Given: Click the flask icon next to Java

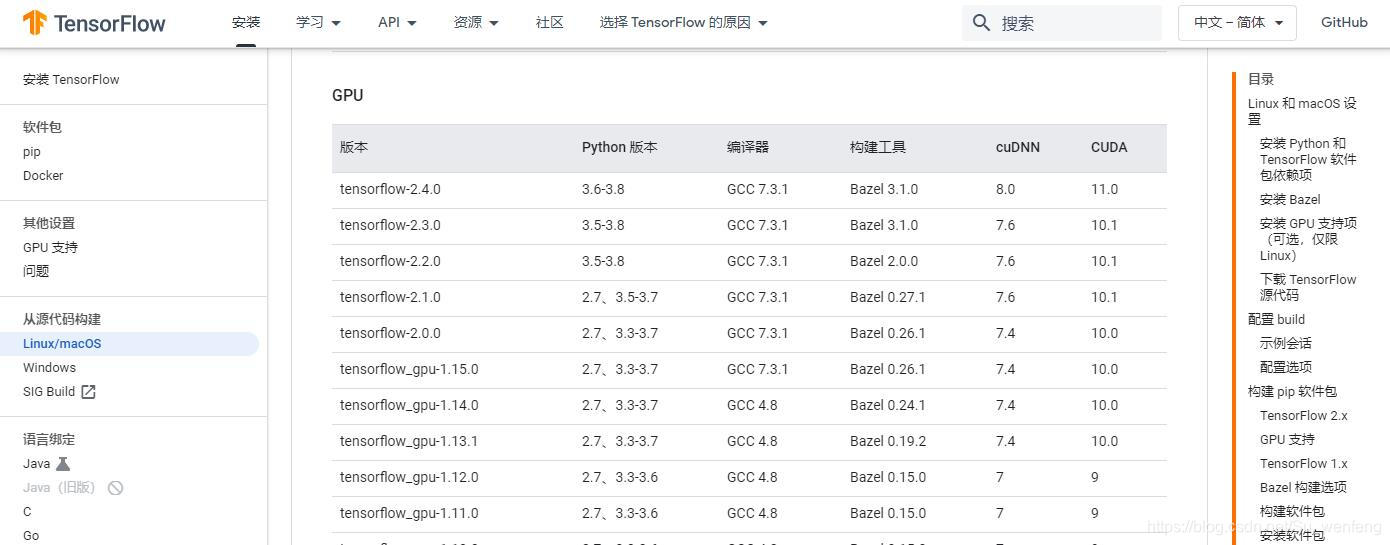Looking at the screenshot, I should click(x=63, y=464).
